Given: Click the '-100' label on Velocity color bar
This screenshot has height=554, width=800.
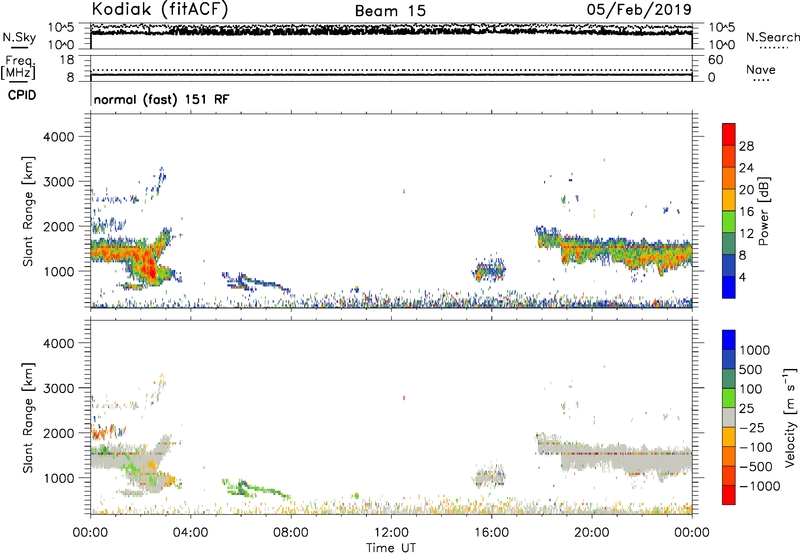Looking at the screenshot, I should click(x=756, y=447).
